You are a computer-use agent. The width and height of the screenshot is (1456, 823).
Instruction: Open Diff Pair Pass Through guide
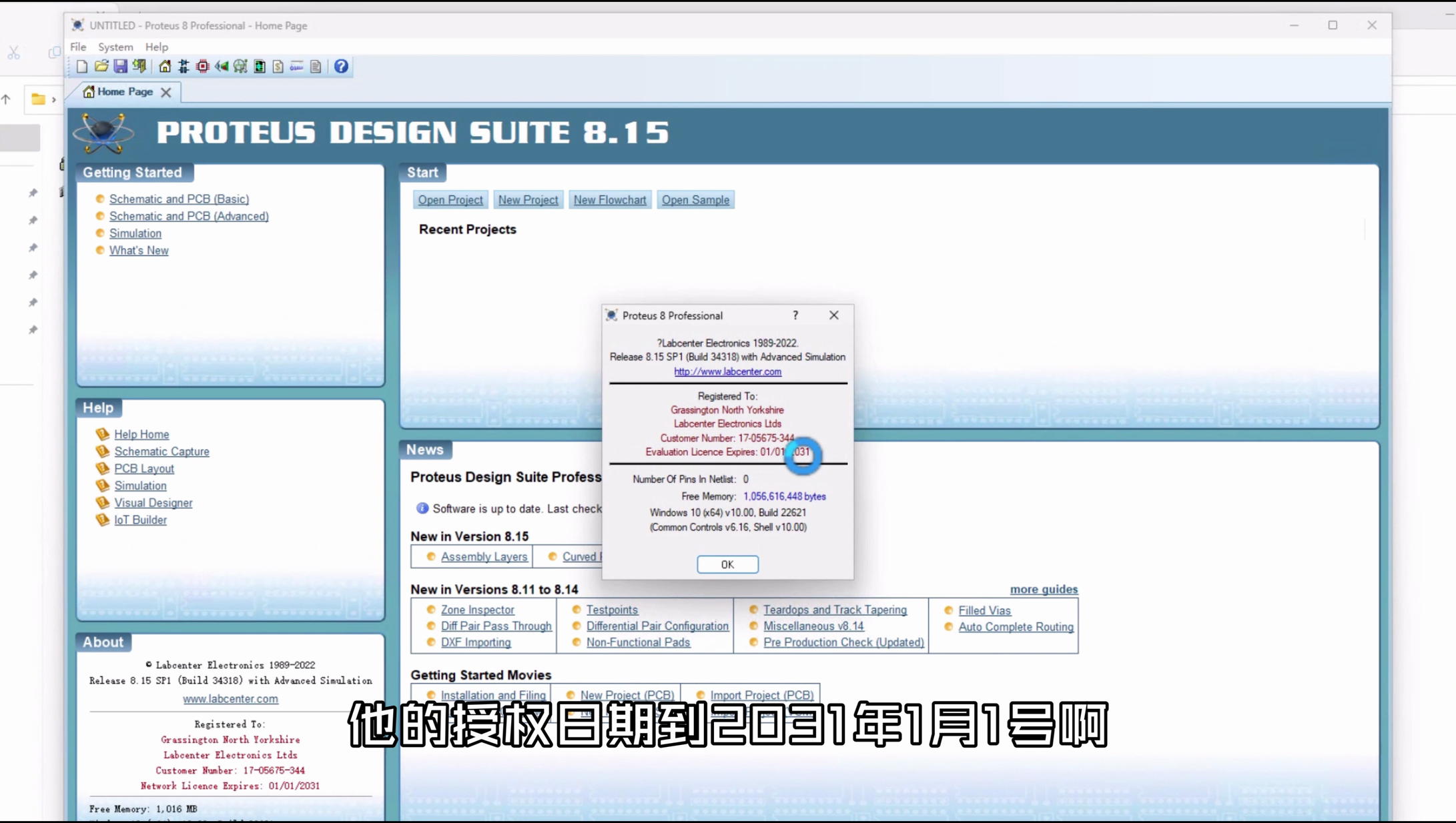pyautogui.click(x=496, y=626)
